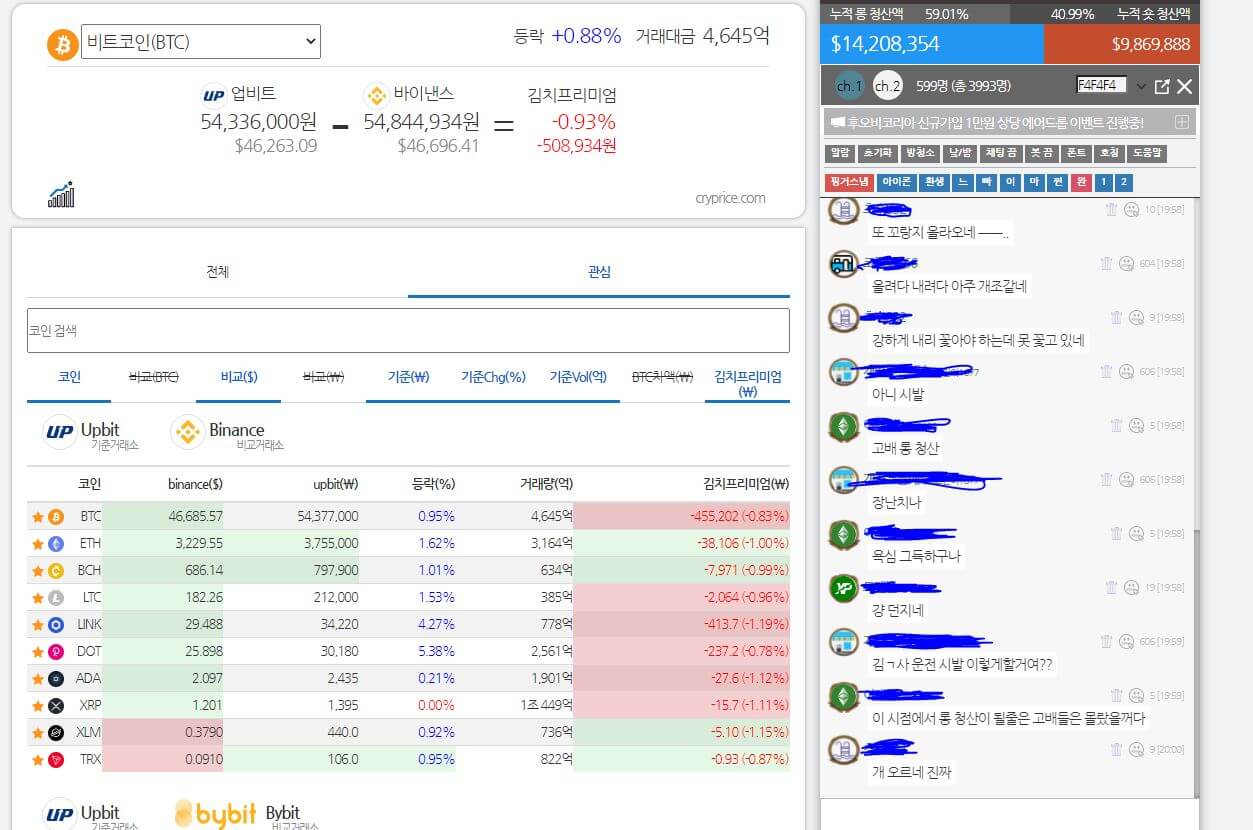Image resolution: width=1253 pixels, height=830 pixels.
Task: Sort by 김치프리미엄(₩) table column header
Action: click(x=745, y=484)
